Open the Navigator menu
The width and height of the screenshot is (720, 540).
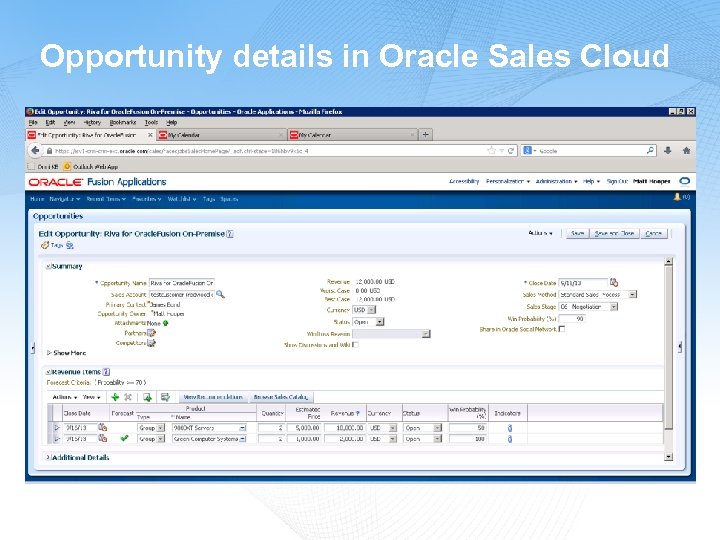coord(64,199)
